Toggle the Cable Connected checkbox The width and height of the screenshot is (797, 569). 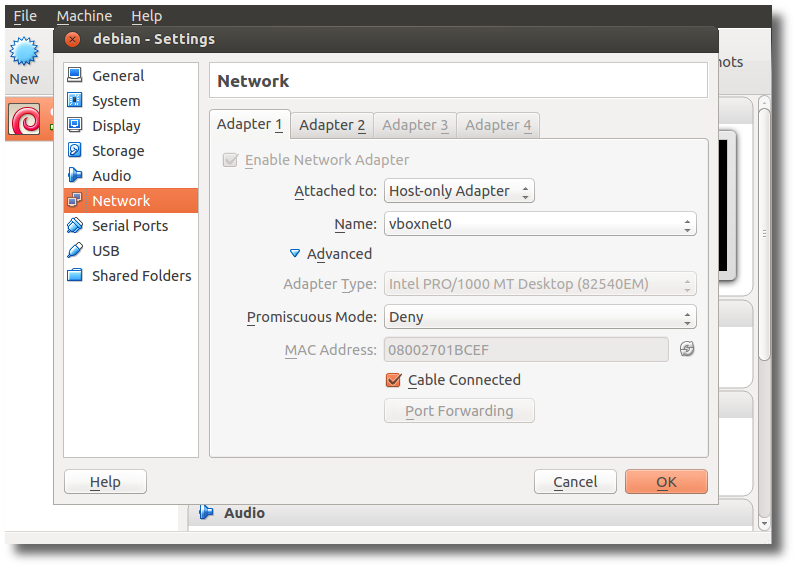click(x=393, y=380)
